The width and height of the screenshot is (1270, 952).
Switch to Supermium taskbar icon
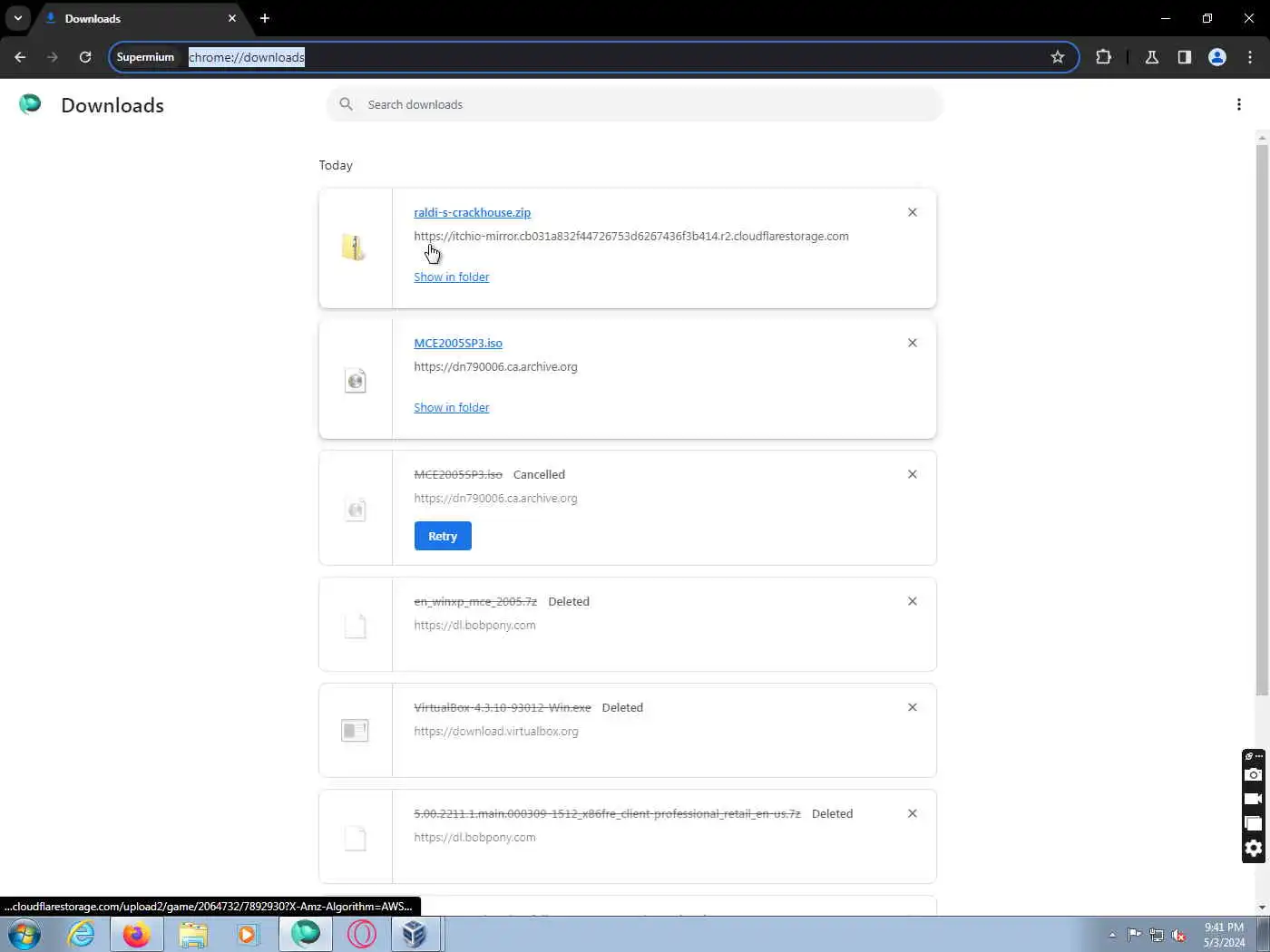click(306, 934)
